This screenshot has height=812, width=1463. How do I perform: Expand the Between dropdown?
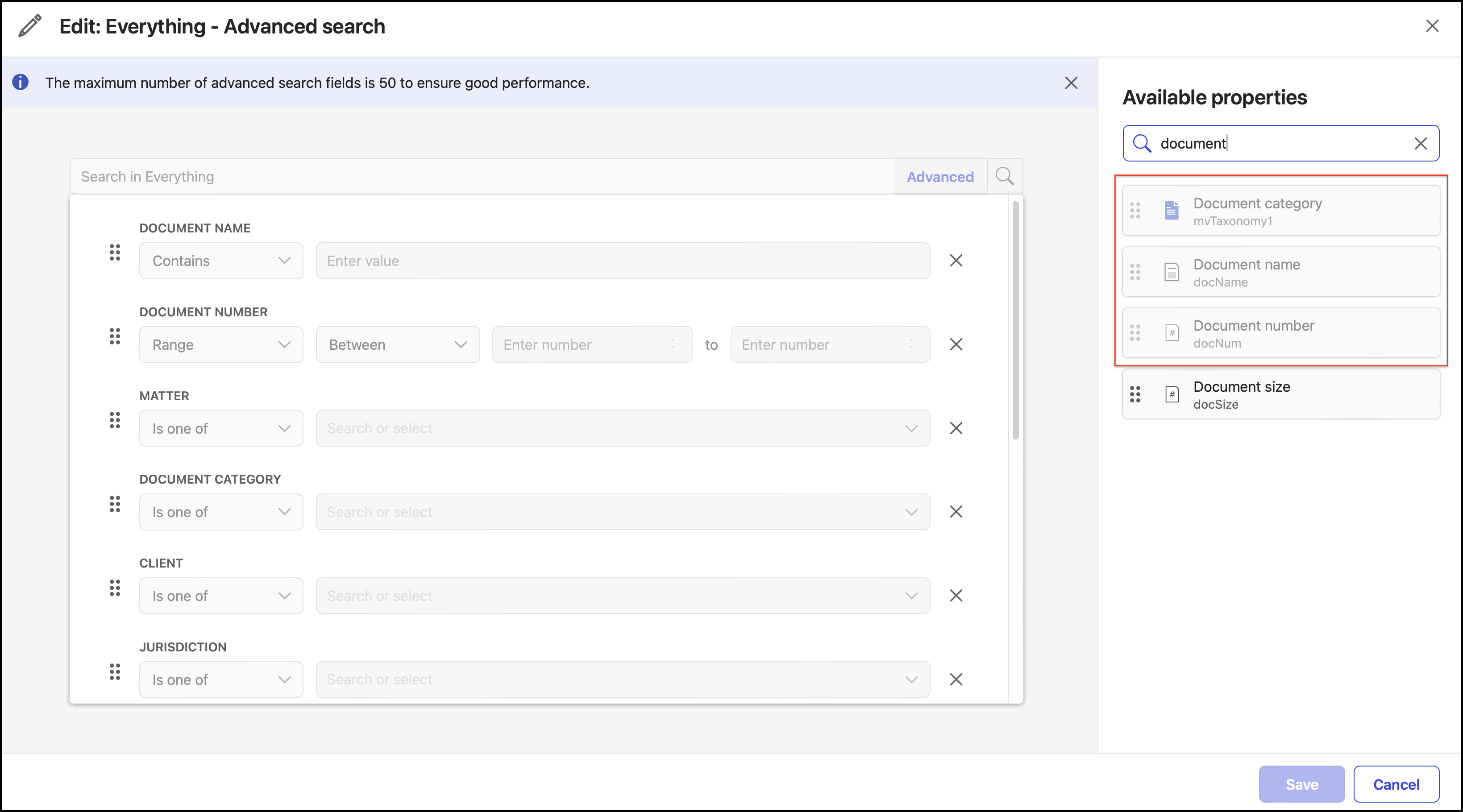398,345
